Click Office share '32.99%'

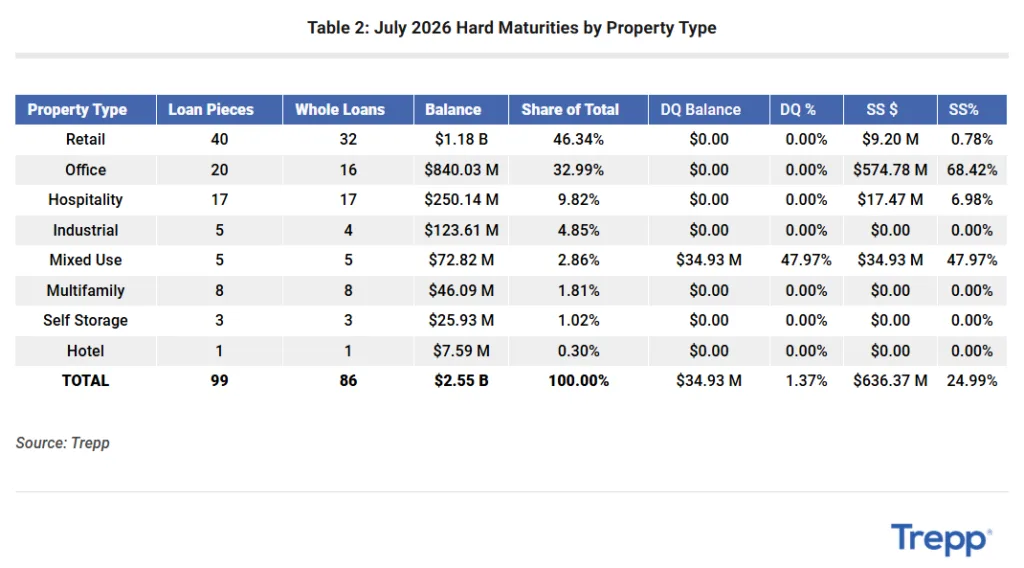(x=579, y=170)
